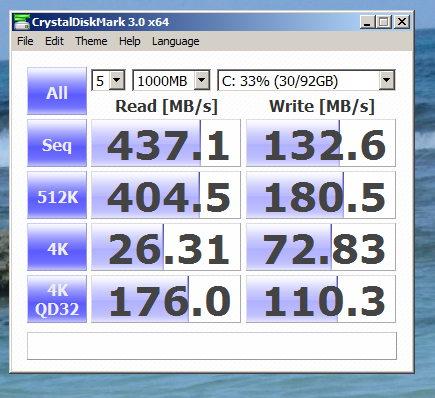This screenshot has height=398, width=435.
Task: Run all benchmarks with the All button
Action: (x=57, y=91)
